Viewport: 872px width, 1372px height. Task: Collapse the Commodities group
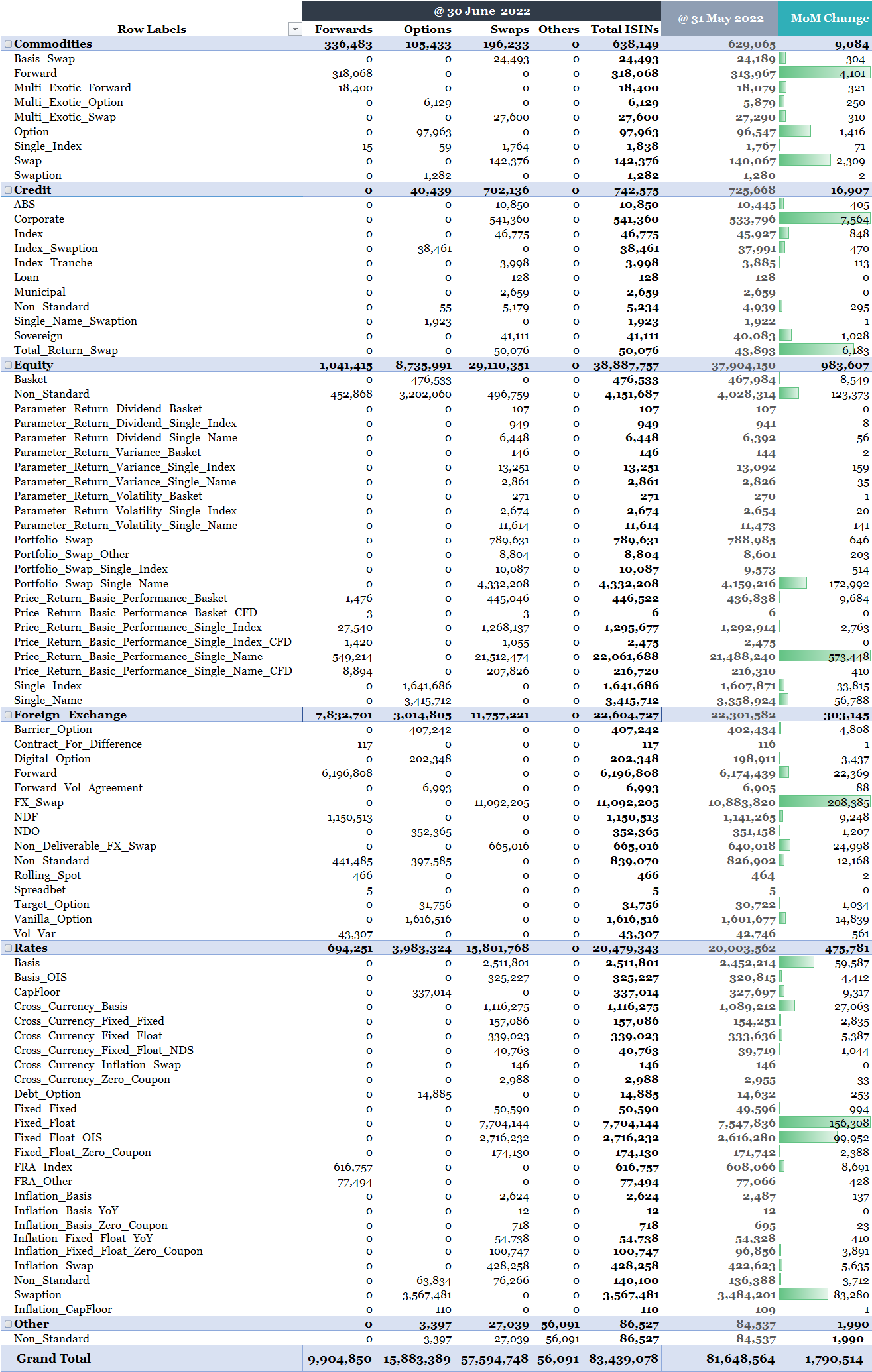tap(8, 44)
